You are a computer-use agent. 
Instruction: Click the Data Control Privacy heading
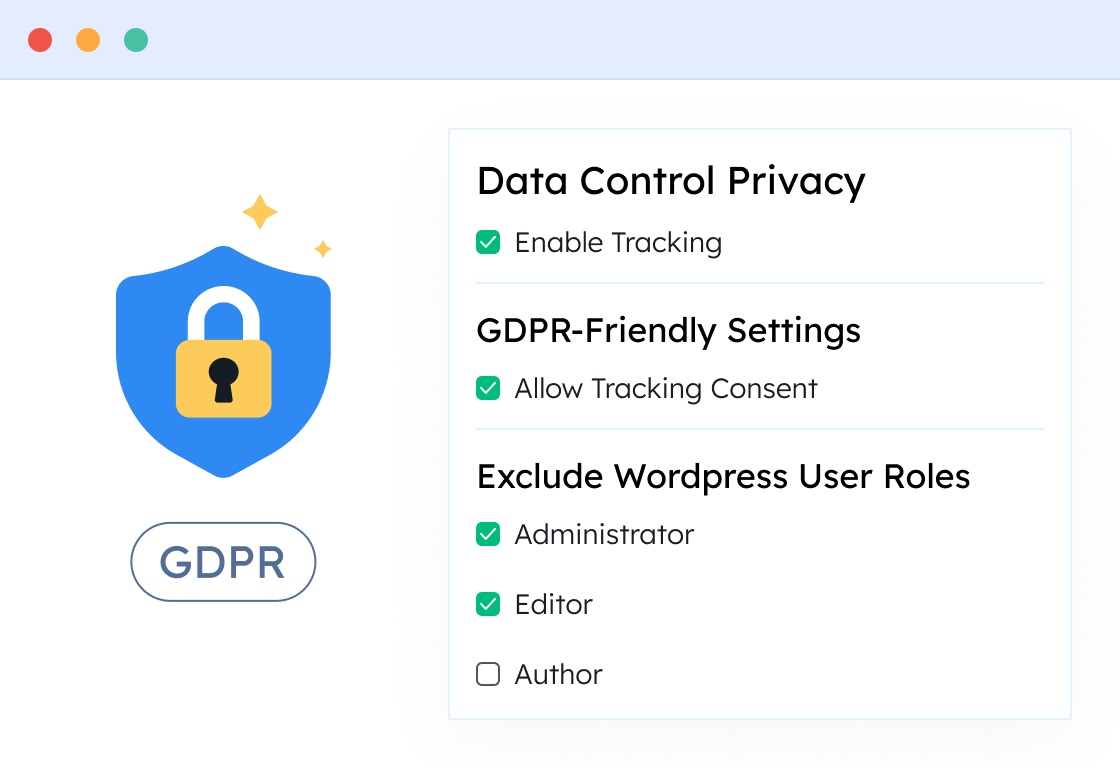pos(670,182)
